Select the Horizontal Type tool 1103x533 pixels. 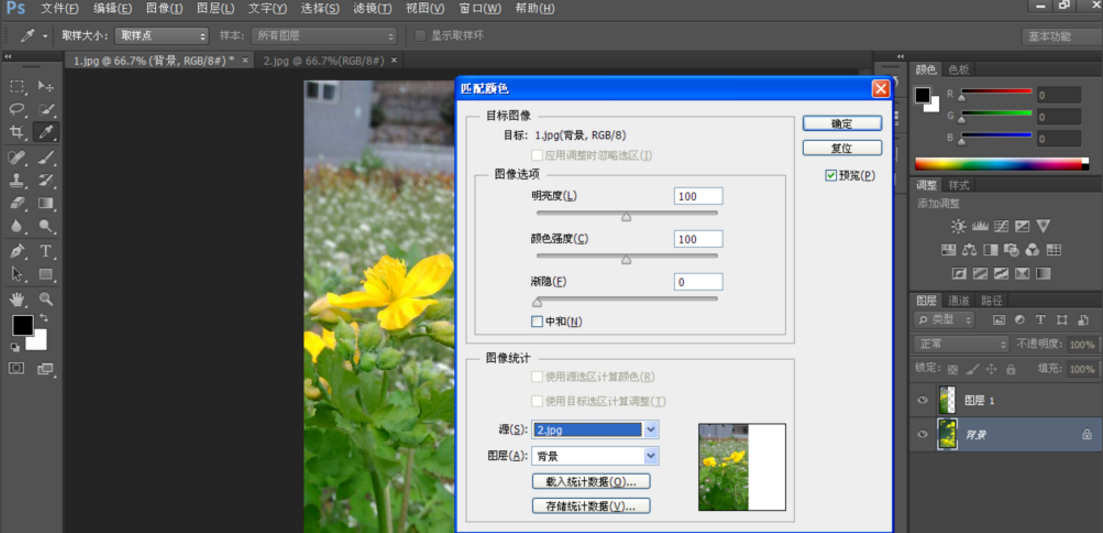coord(46,251)
